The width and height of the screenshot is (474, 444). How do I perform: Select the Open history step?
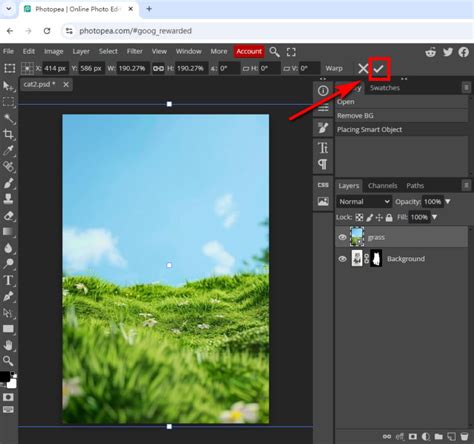[402, 102]
